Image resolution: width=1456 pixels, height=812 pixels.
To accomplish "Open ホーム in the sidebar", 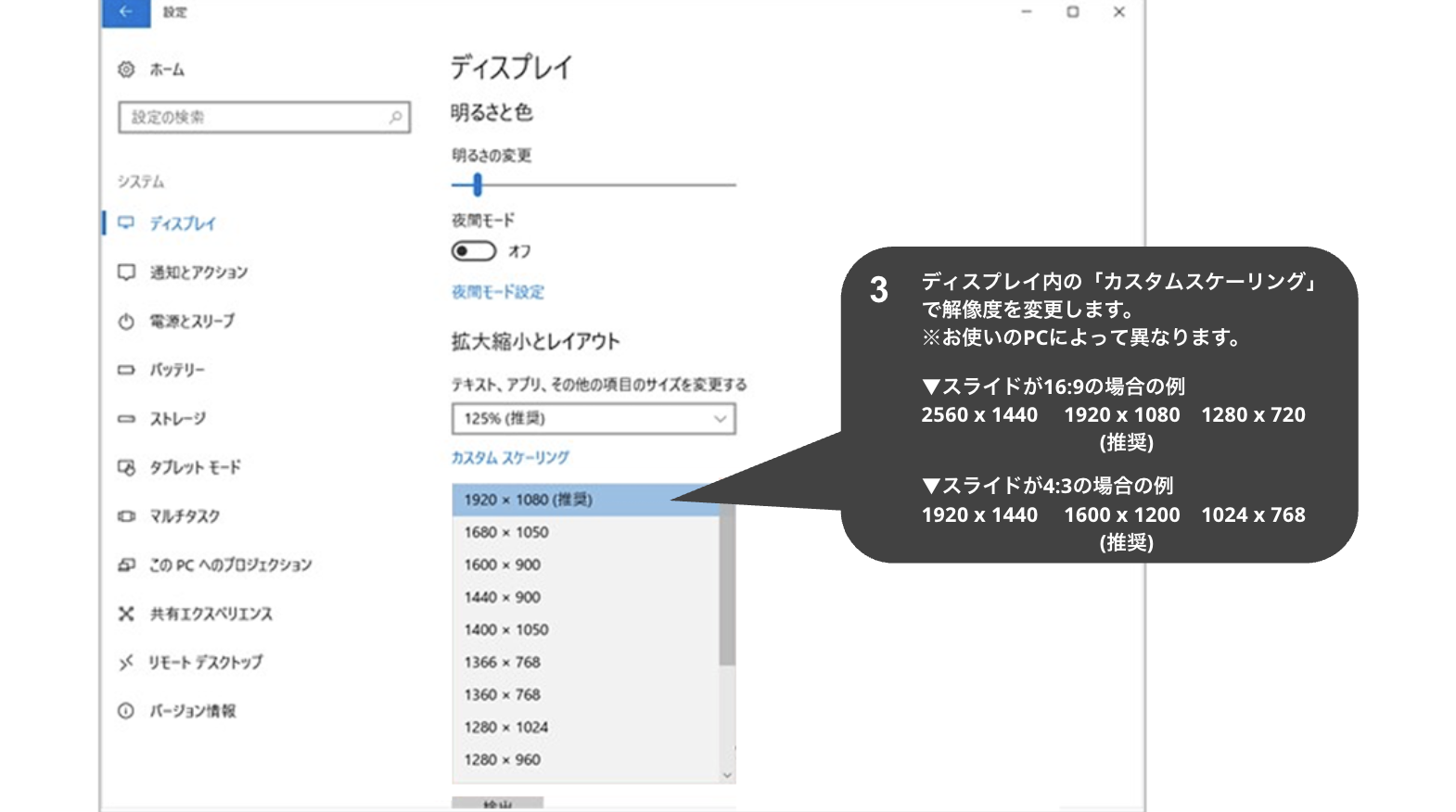I will click(x=167, y=70).
